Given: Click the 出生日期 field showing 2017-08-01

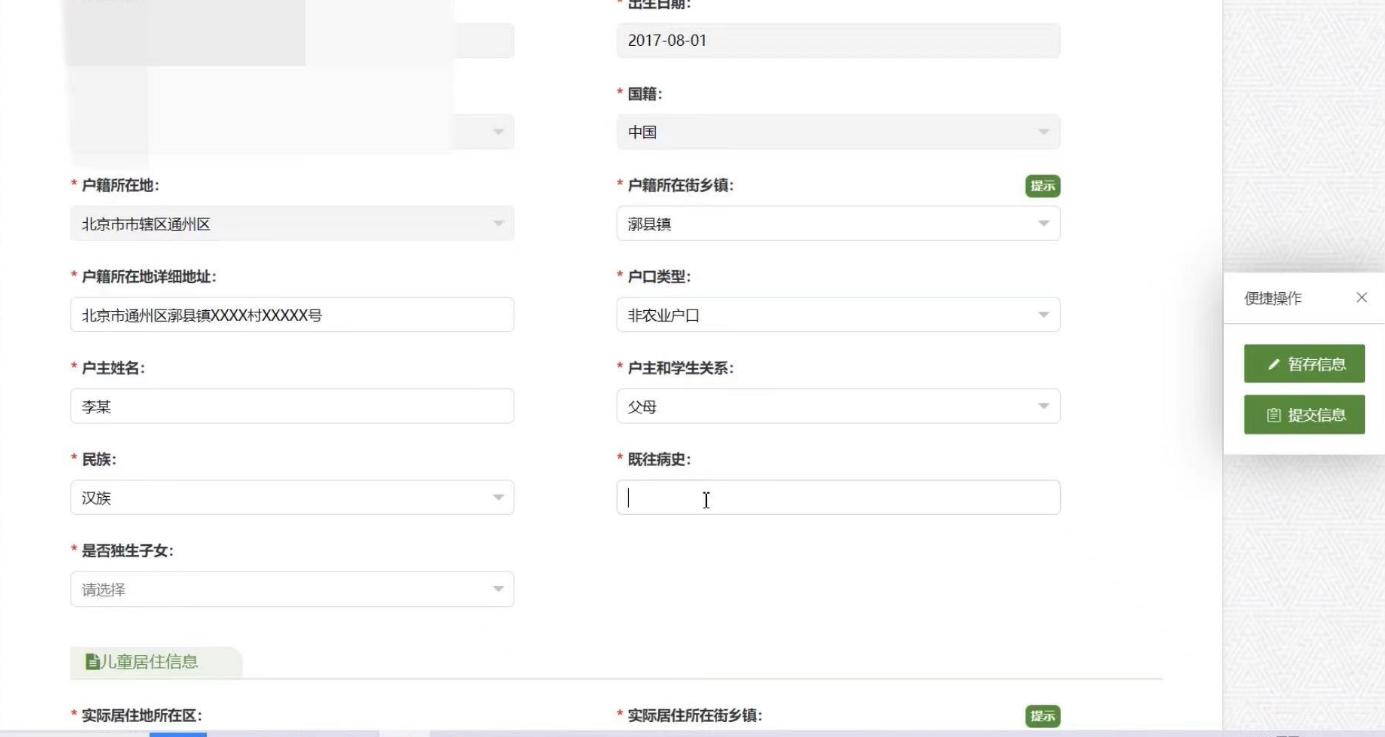Looking at the screenshot, I should pos(838,41).
